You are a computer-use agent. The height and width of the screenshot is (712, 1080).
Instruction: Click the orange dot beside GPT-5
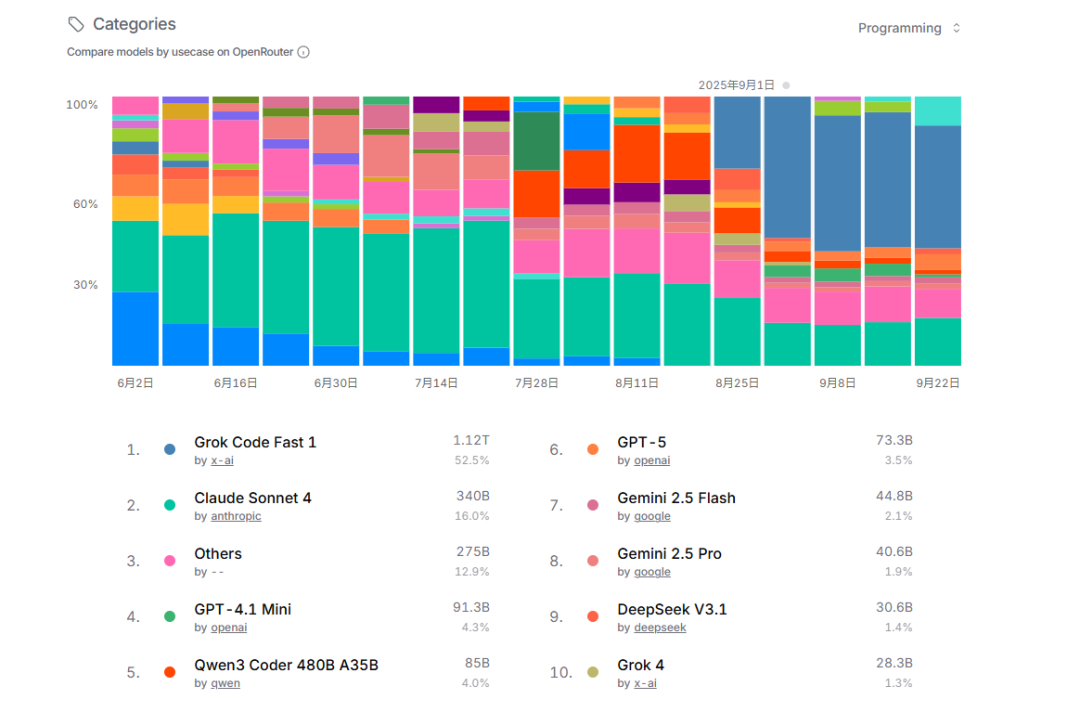coord(592,450)
